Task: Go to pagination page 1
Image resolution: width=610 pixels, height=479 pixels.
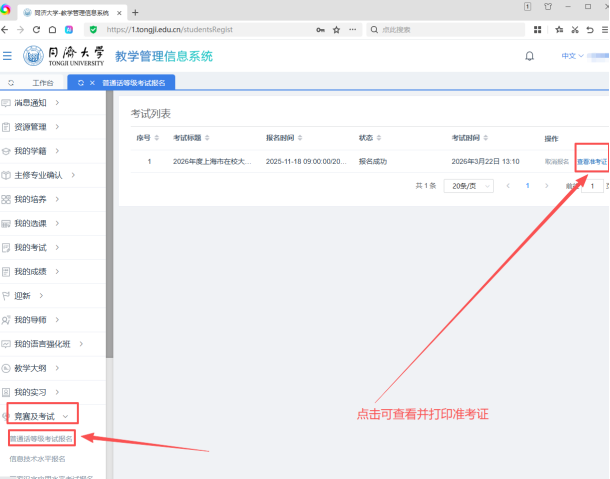Action: pos(528,186)
